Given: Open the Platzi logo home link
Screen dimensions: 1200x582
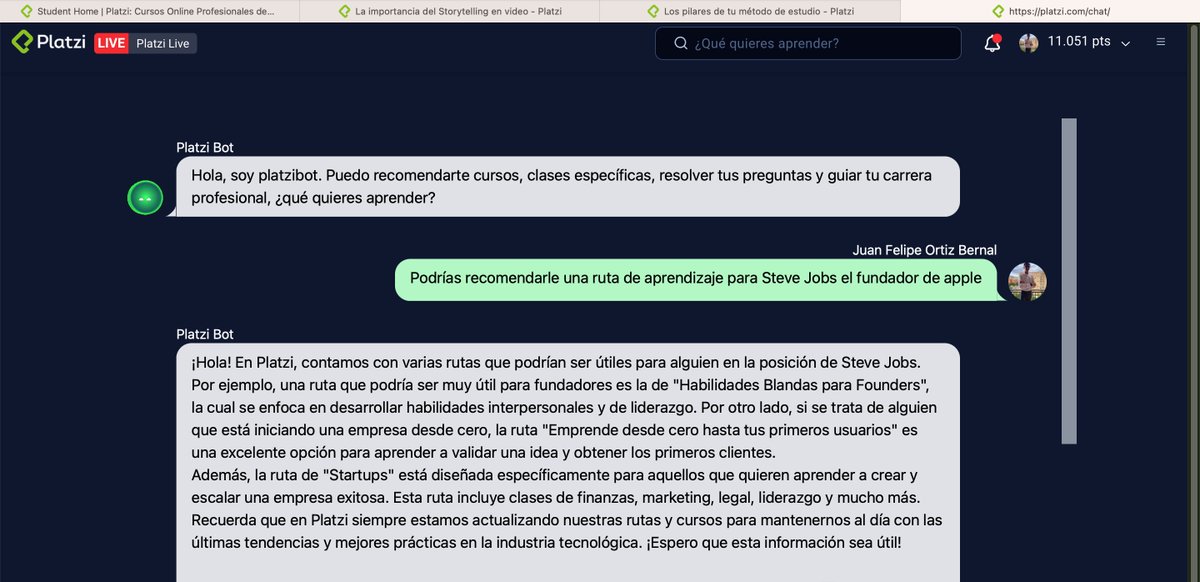Looking at the screenshot, I should [x=49, y=43].
